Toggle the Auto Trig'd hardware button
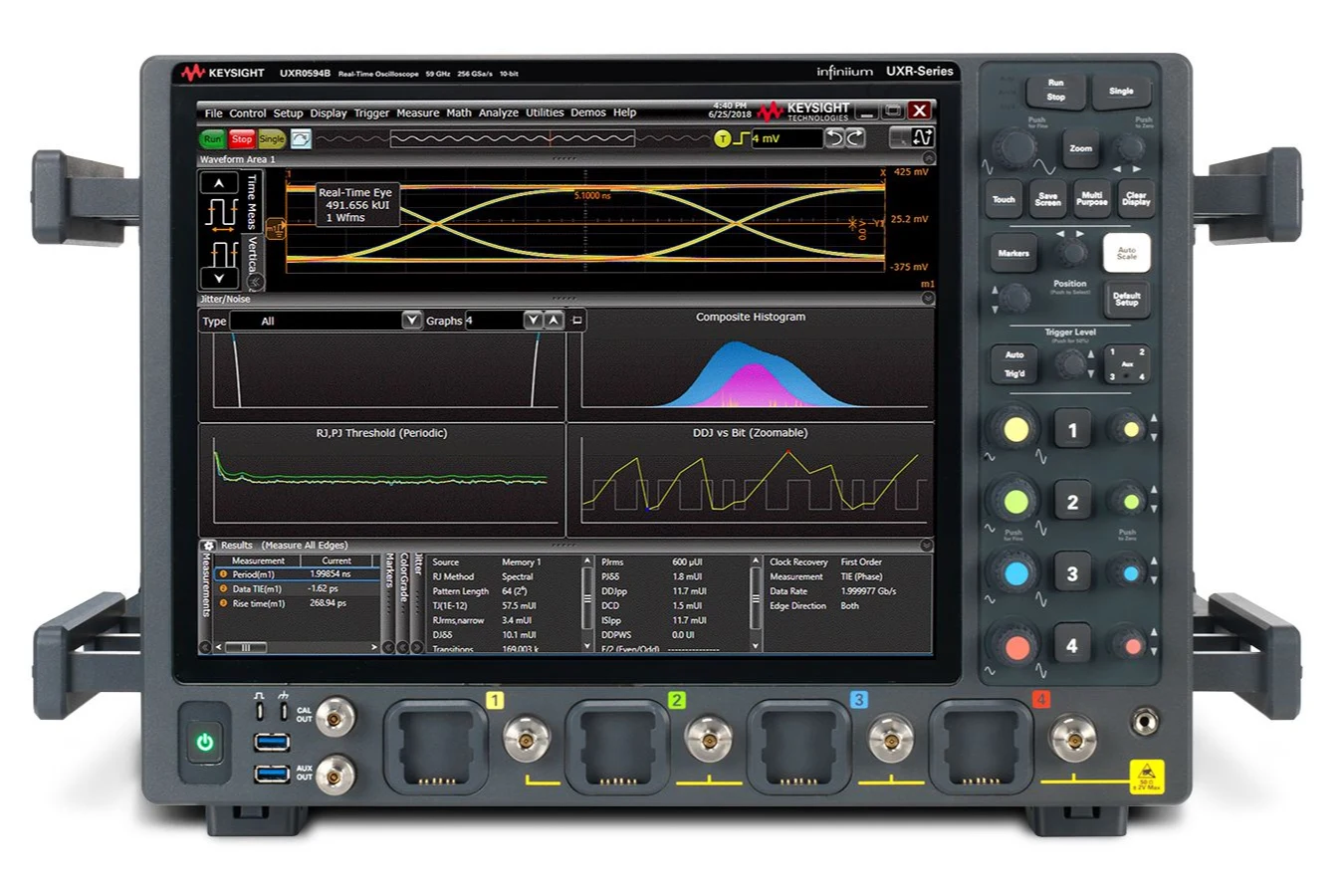 coord(1014,364)
